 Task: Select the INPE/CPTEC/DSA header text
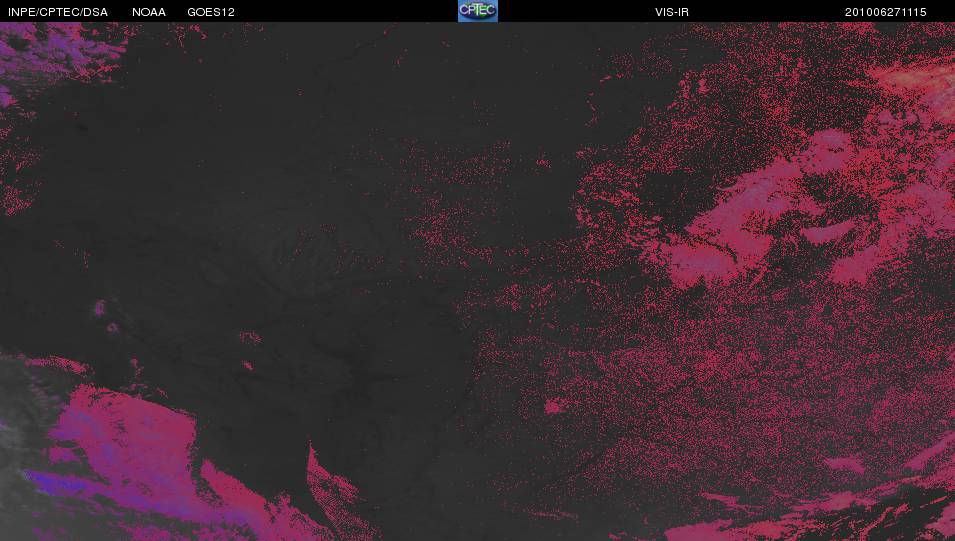(58, 12)
